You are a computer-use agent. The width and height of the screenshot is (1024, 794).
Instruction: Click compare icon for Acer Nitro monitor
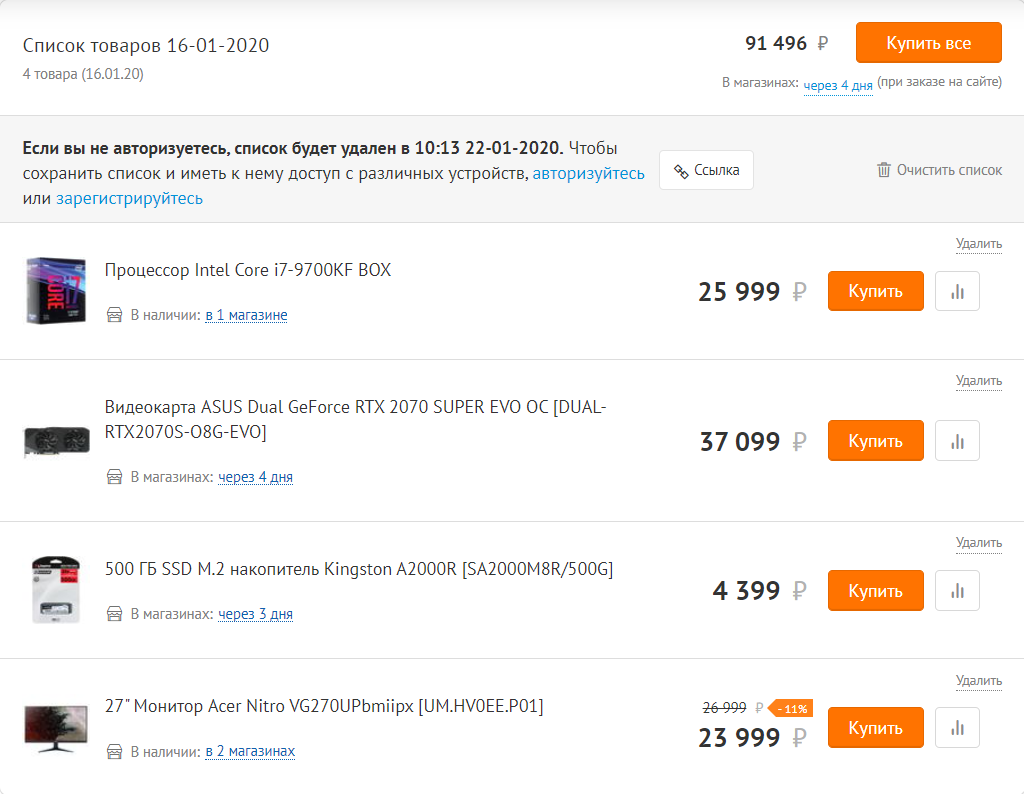pos(957,728)
